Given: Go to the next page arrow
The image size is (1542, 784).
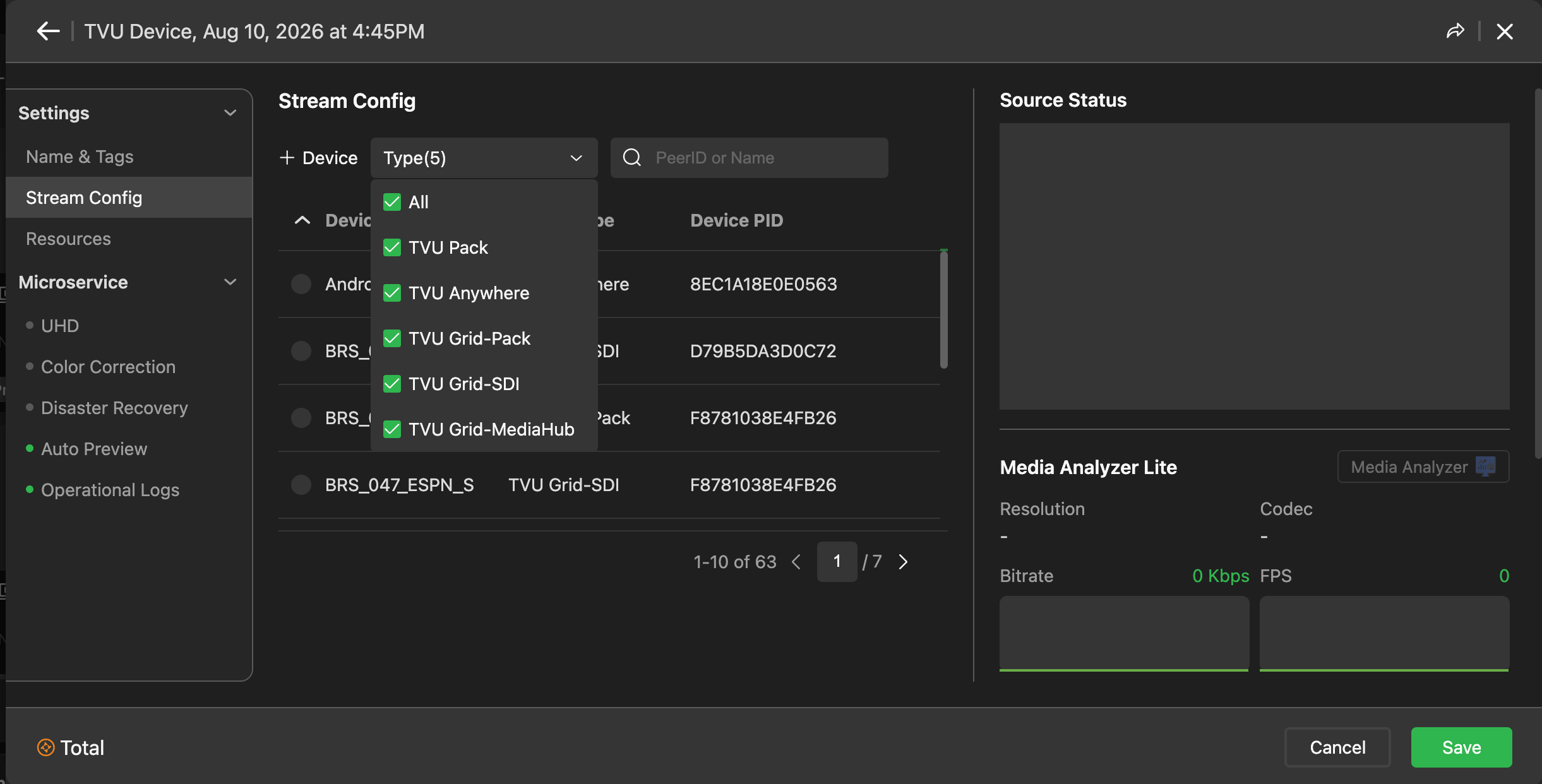Looking at the screenshot, I should click(x=903, y=562).
